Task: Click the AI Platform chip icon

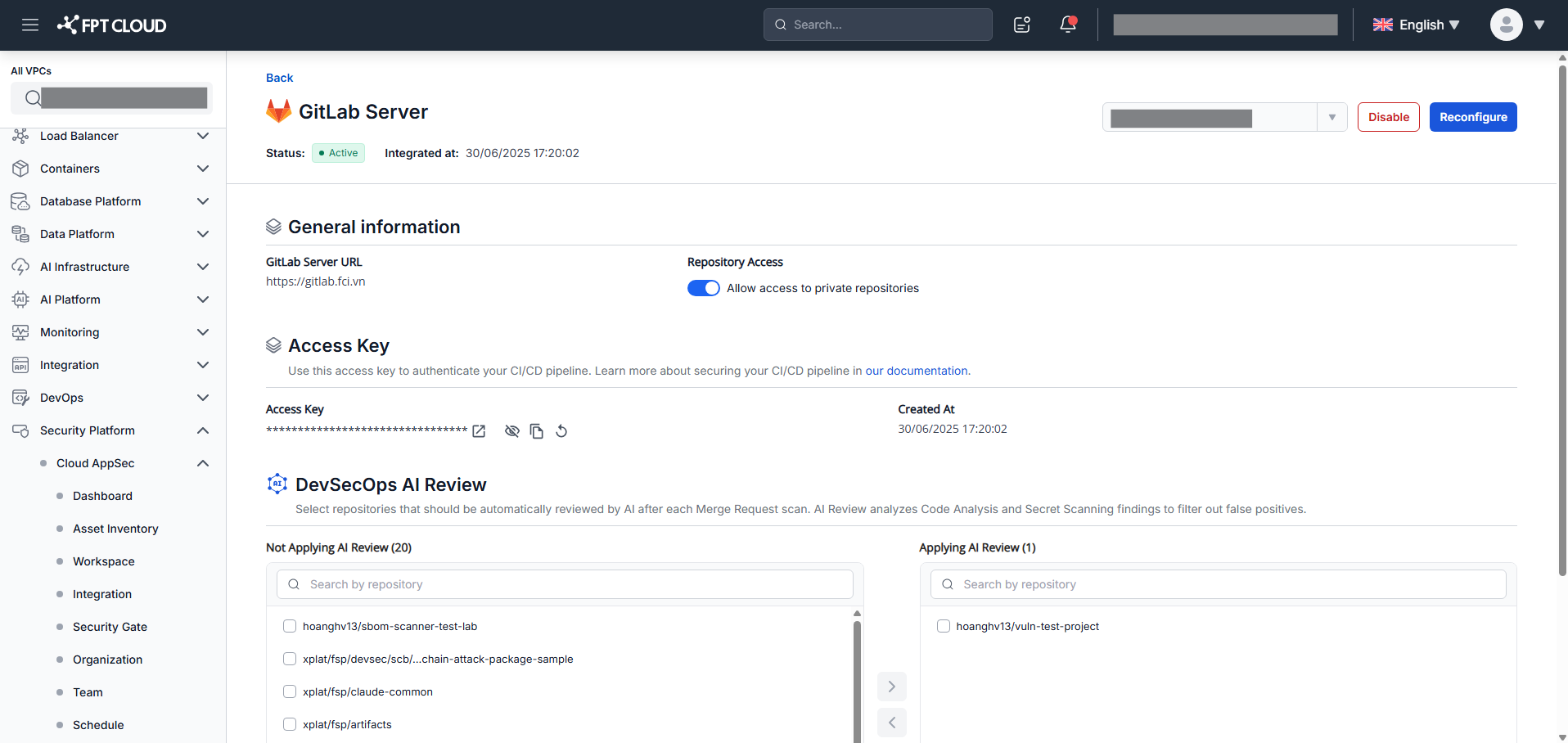Action: pos(20,299)
